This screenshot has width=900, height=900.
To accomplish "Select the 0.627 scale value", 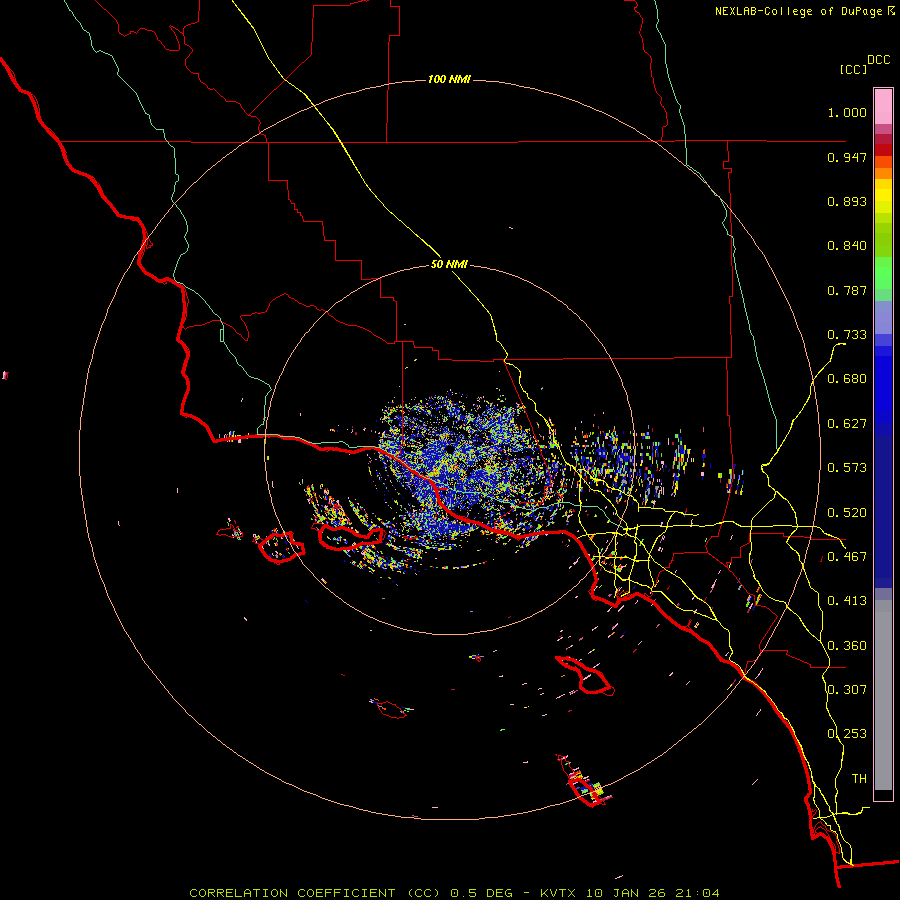I will coord(847,424).
